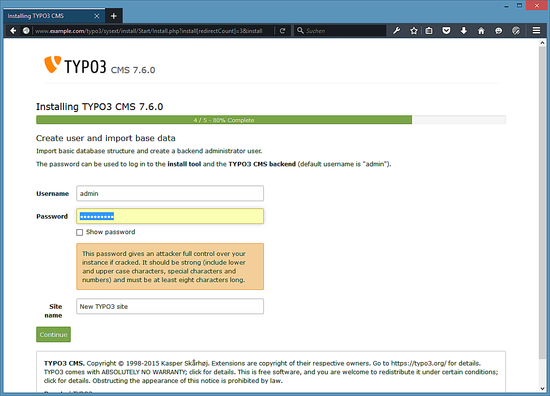Viewport: 550px width, 396px height.
Task: Open a new tab with plus button
Action: tap(114, 16)
